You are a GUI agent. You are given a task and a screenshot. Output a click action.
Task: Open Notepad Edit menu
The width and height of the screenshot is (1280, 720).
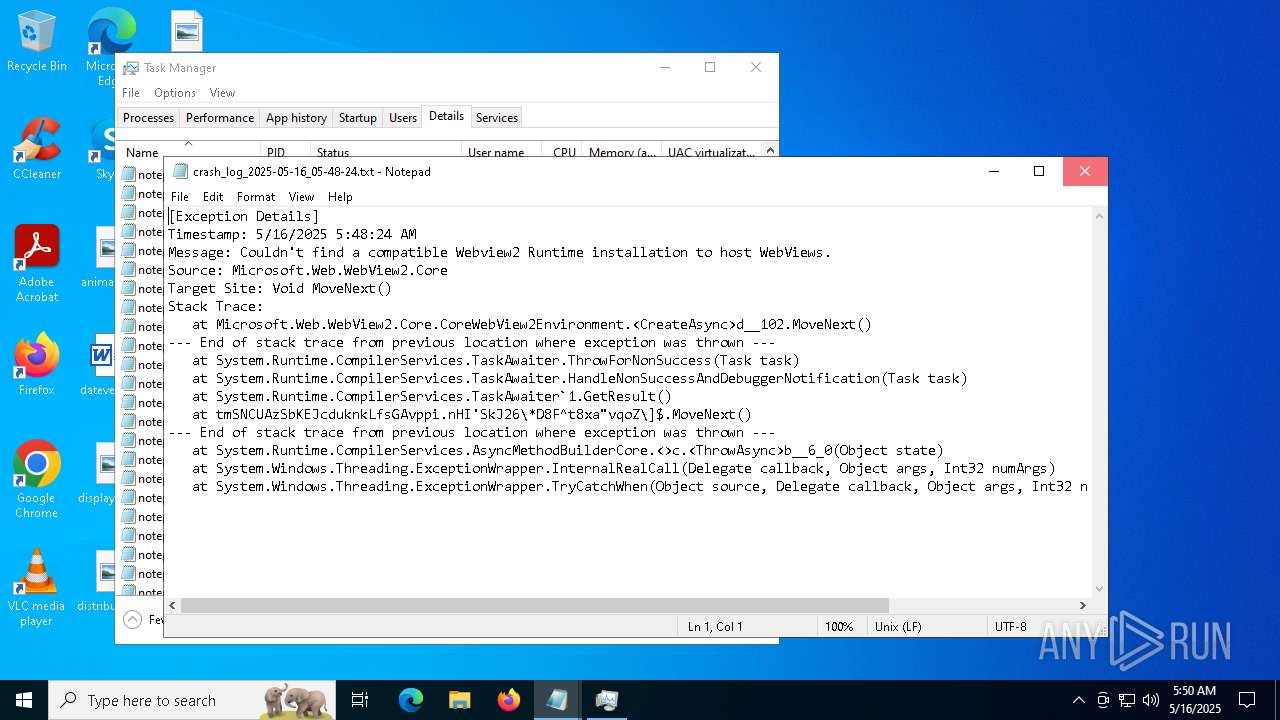click(x=213, y=197)
